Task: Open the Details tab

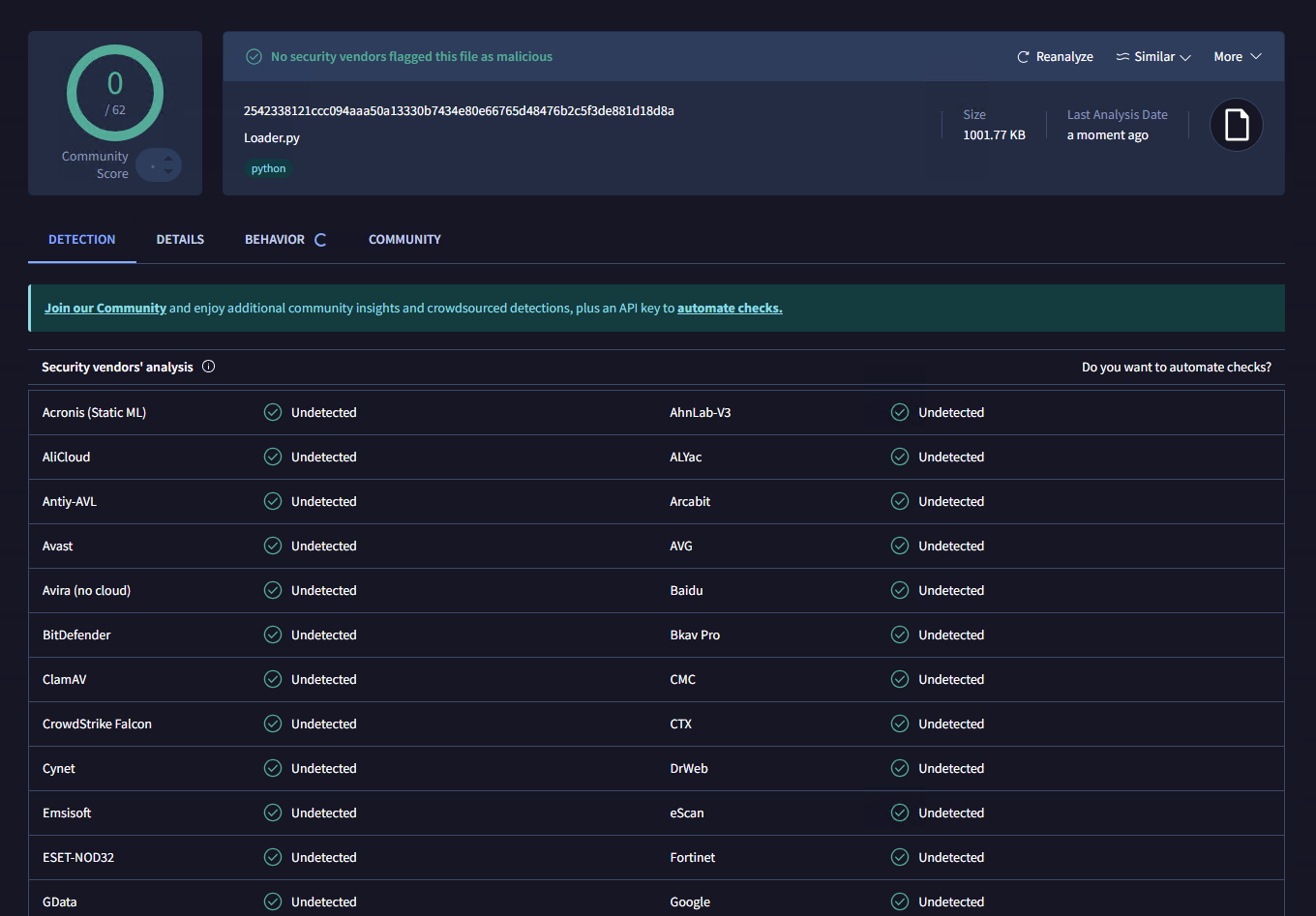Action: (x=180, y=240)
